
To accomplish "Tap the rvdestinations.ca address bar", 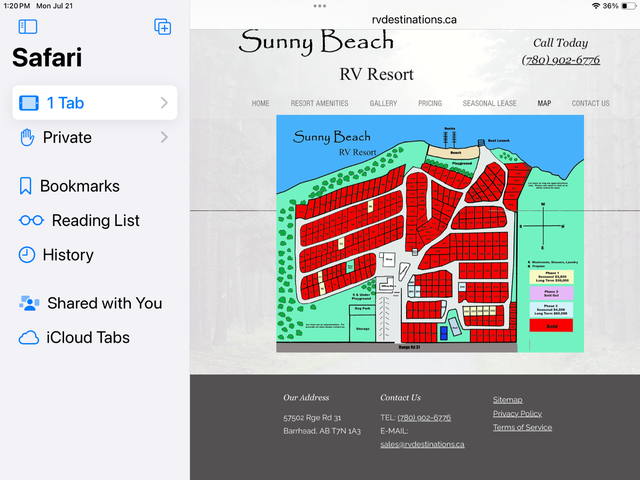I will click(414, 20).
